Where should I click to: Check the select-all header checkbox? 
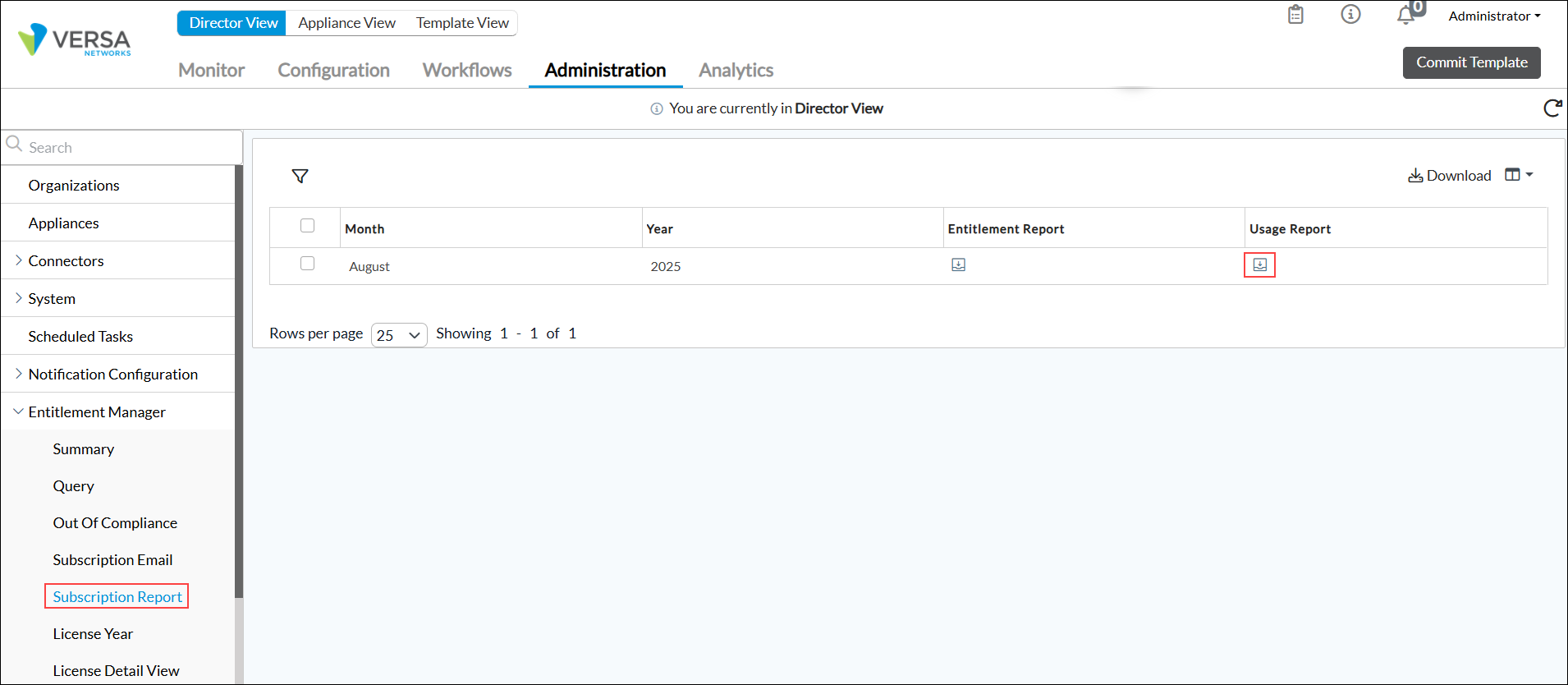pyautogui.click(x=308, y=226)
